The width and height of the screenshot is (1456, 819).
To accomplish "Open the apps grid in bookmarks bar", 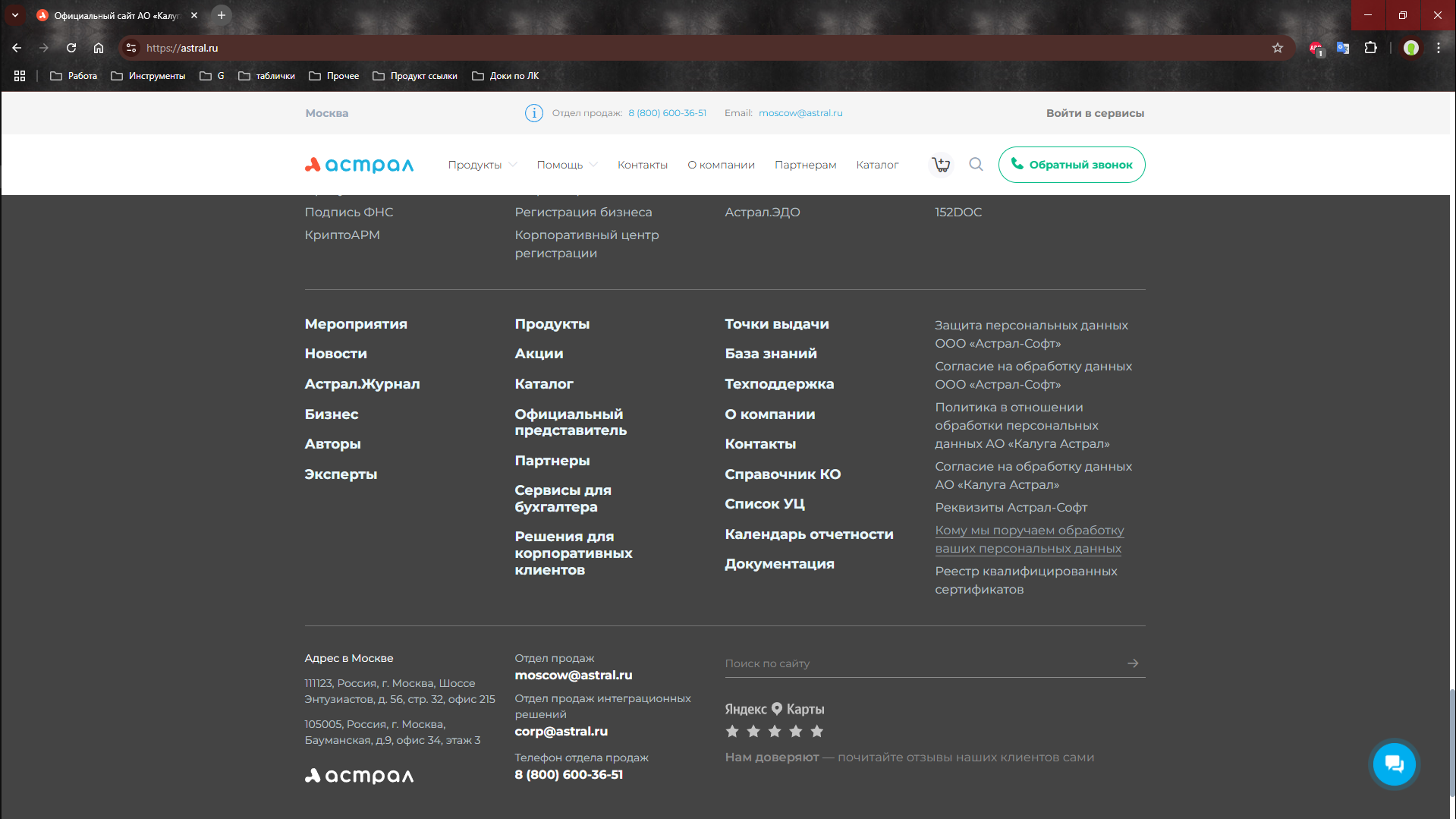I will pos(20,76).
